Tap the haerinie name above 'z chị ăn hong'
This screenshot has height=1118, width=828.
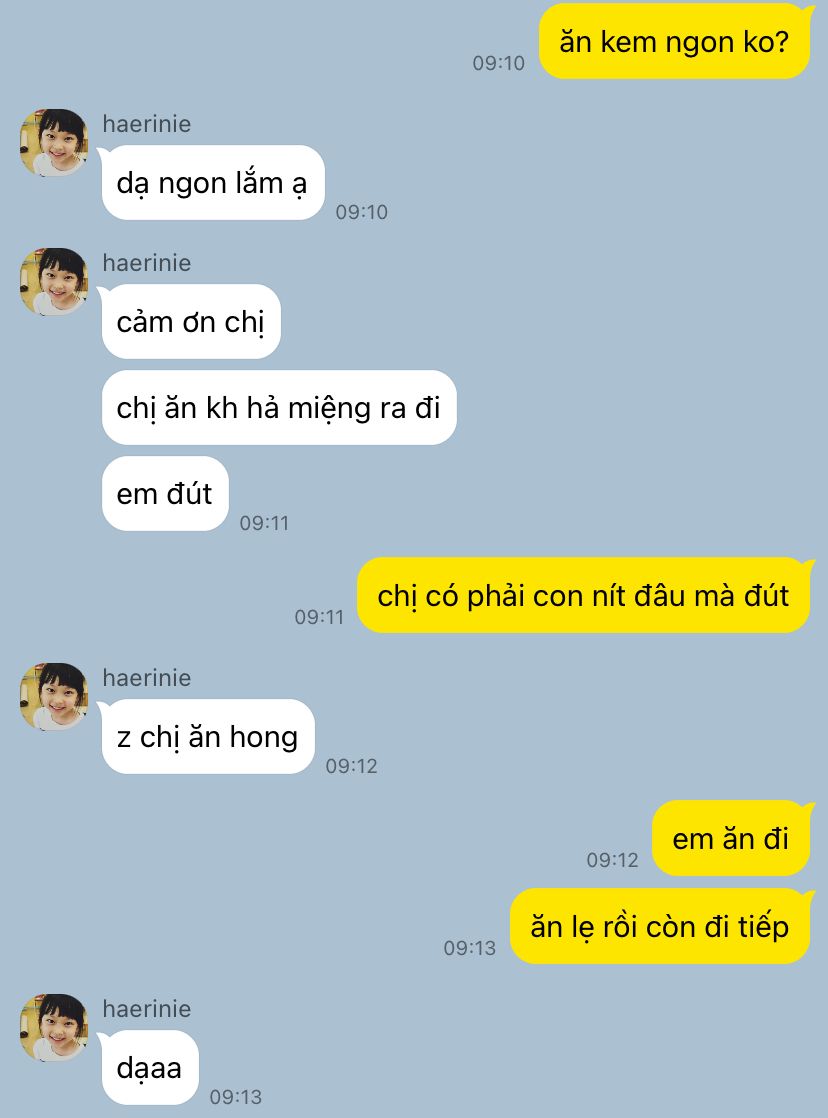click(147, 677)
